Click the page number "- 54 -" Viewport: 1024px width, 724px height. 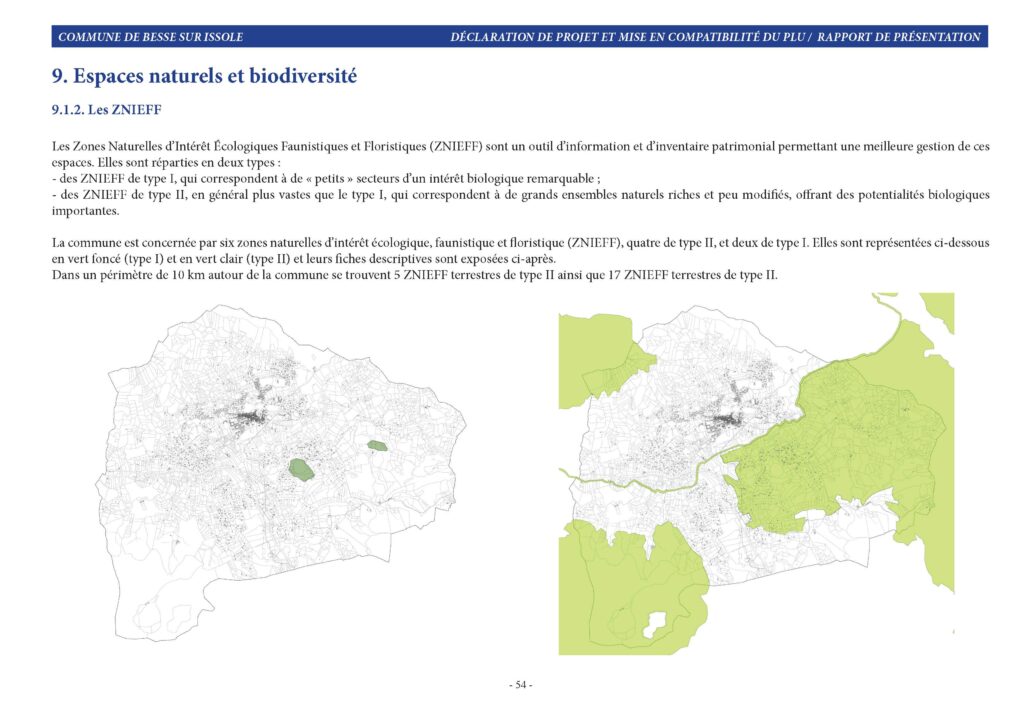520,685
